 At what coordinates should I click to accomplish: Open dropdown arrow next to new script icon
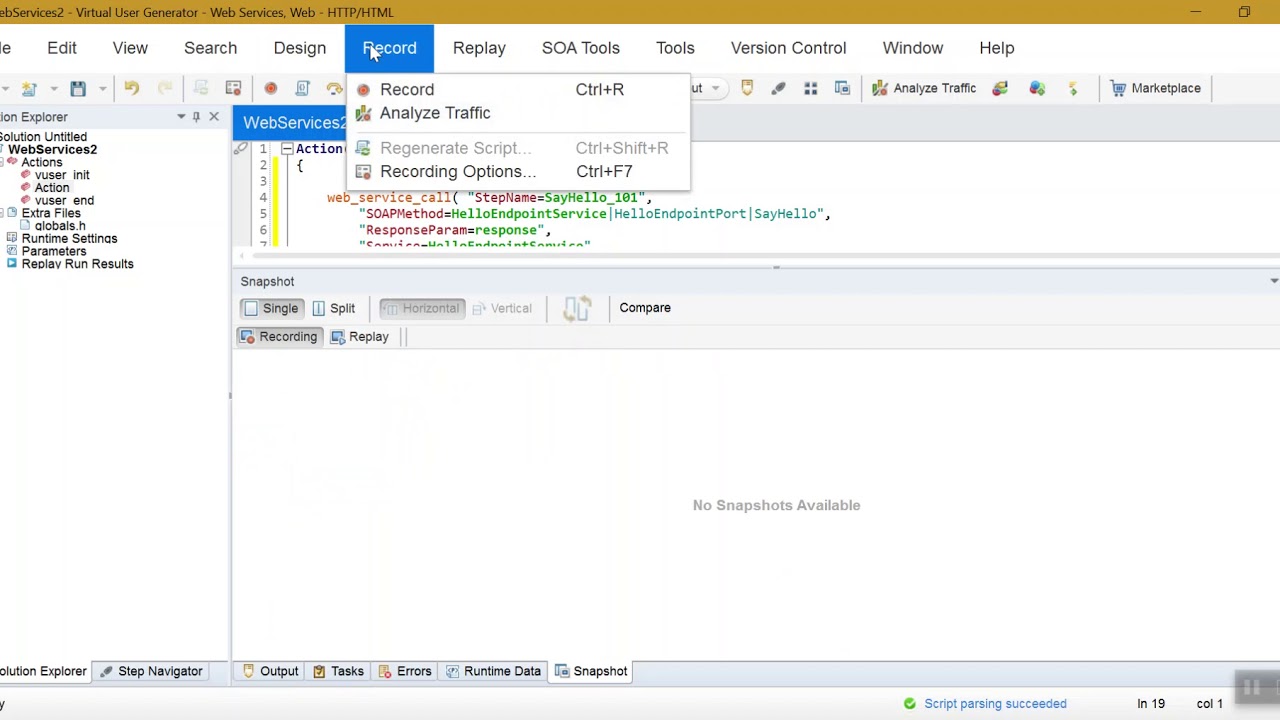[53, 88]
